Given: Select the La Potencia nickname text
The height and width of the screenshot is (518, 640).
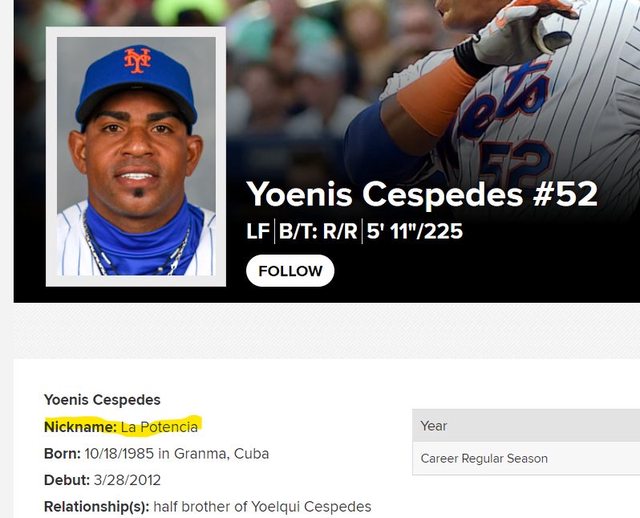Looking at the screenshot, I should click(159, 427).
